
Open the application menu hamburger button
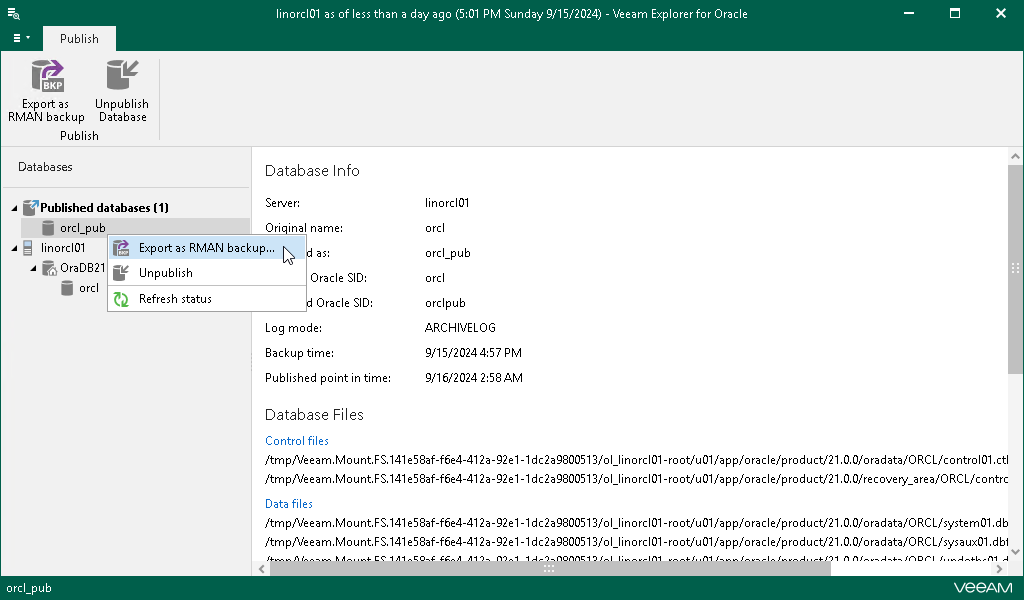[x=21, y=39]
